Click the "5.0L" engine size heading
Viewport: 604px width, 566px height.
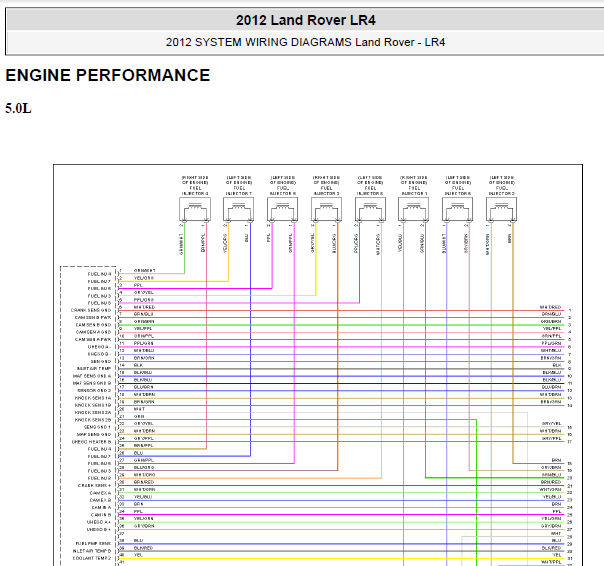point(18,109)
